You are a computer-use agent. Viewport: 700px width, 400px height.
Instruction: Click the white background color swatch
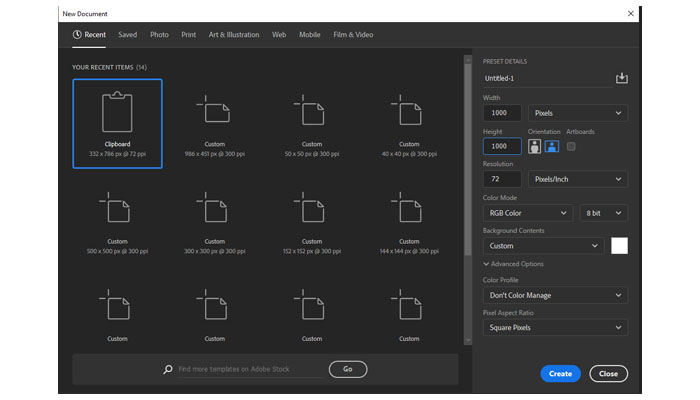click(619, 245)
